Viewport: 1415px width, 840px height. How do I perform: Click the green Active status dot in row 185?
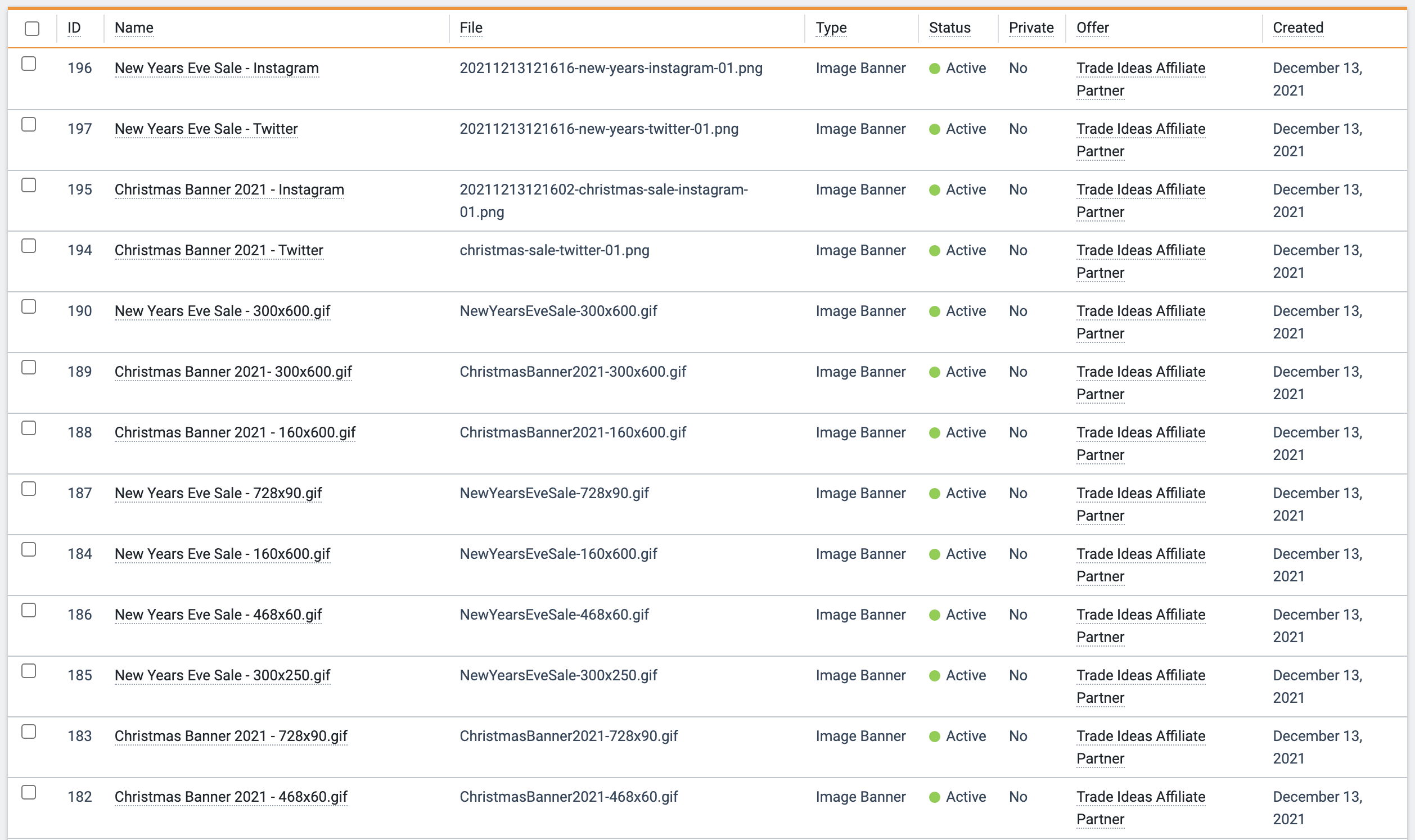click(935, 676)
